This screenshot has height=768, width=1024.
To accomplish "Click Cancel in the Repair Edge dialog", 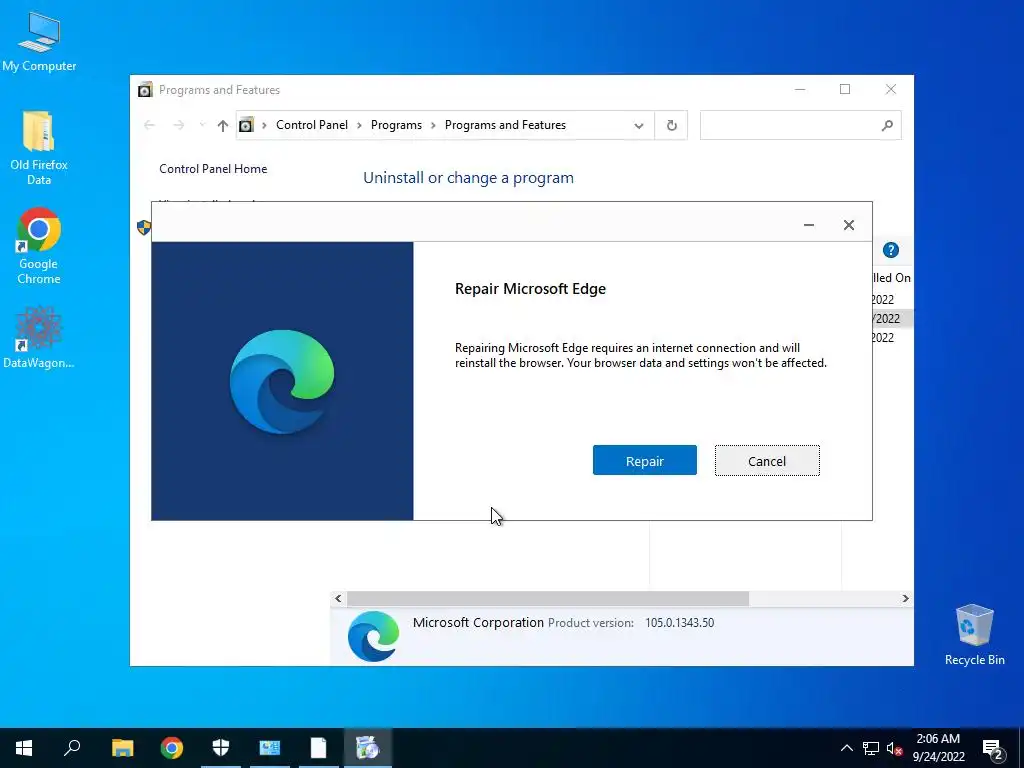I will pos(767,460).
